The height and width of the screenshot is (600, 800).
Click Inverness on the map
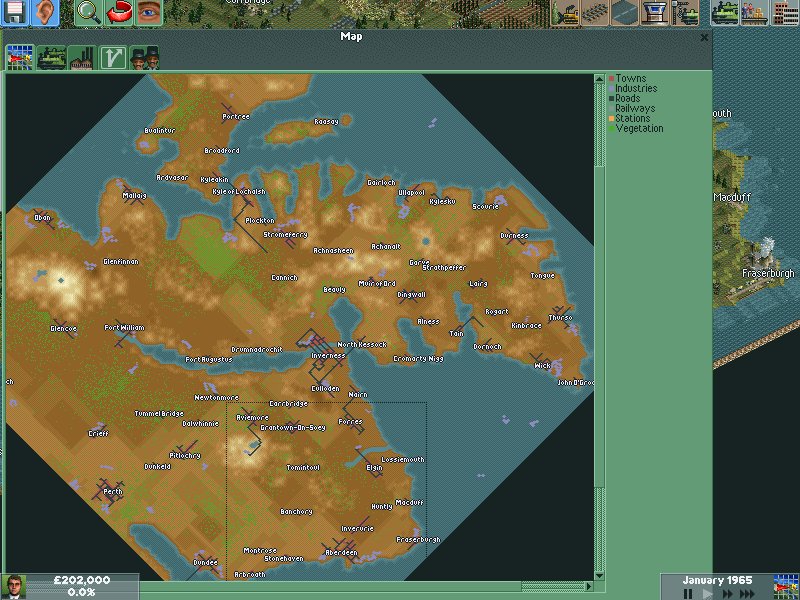[328, 356]
